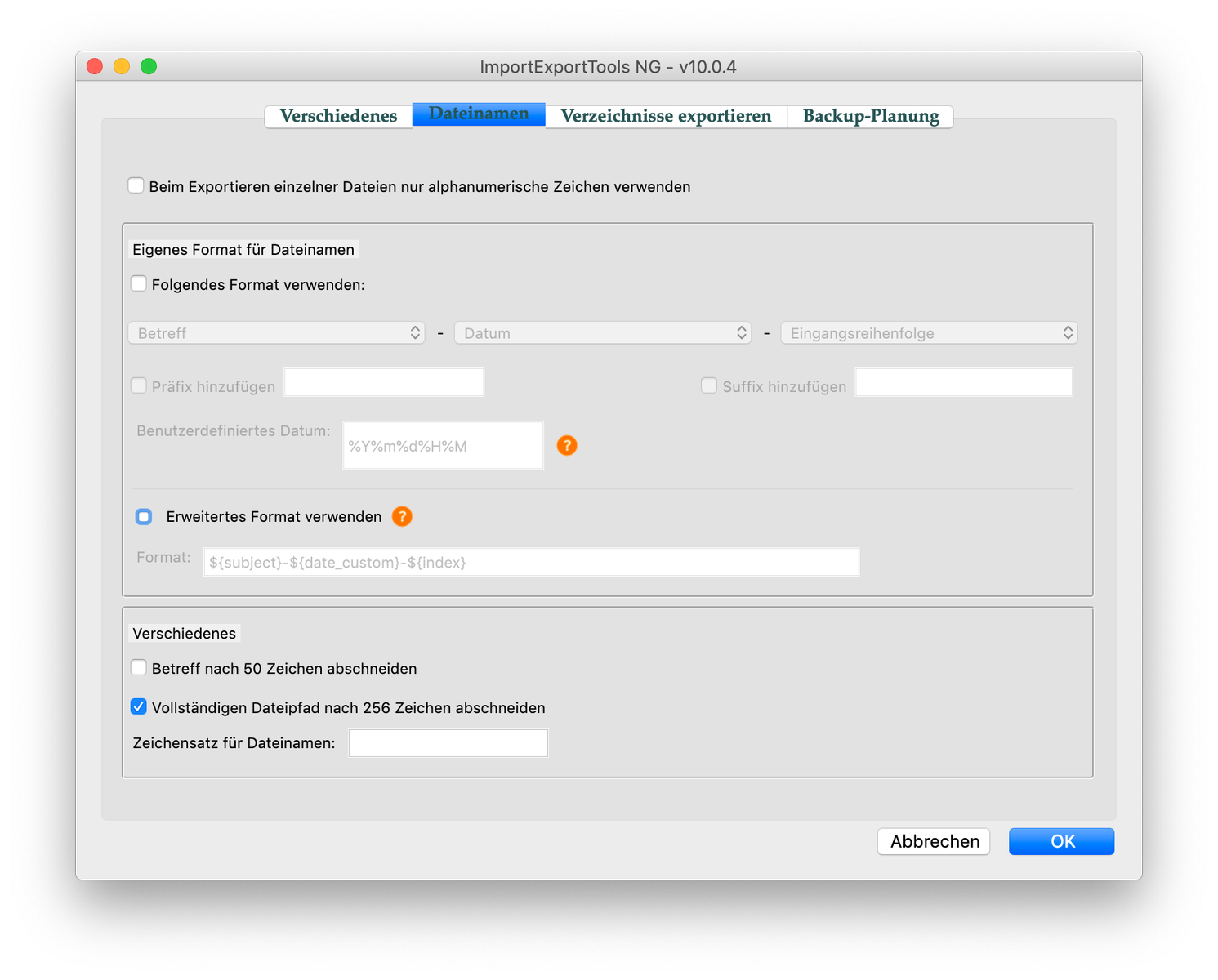Viewport: 1218px width, 980px height.
Task: Tick the 'Präfix hinzufügen' checkbox
Action: click(x=139, y=385)
